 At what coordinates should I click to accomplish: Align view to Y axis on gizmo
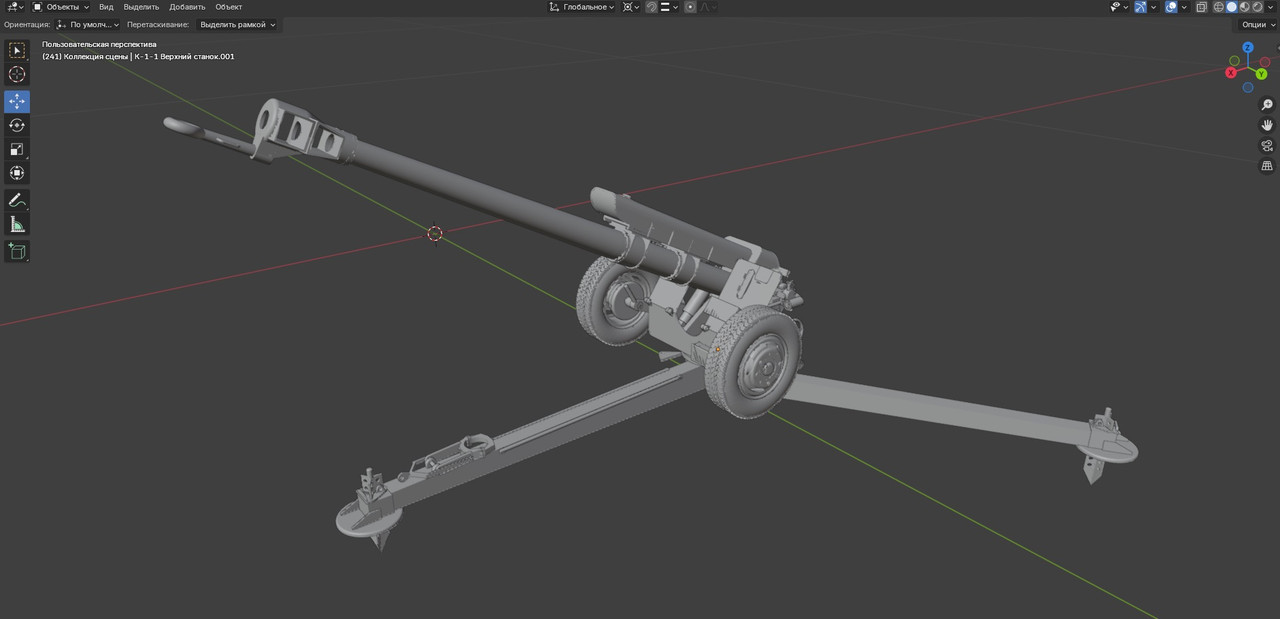tap(1262, 74)
